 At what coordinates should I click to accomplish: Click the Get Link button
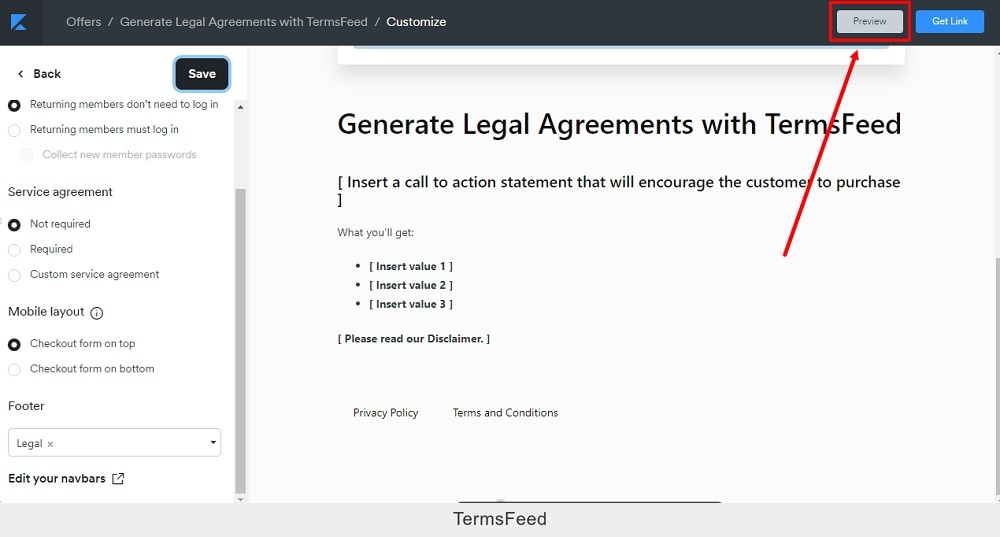click(950, 21)
